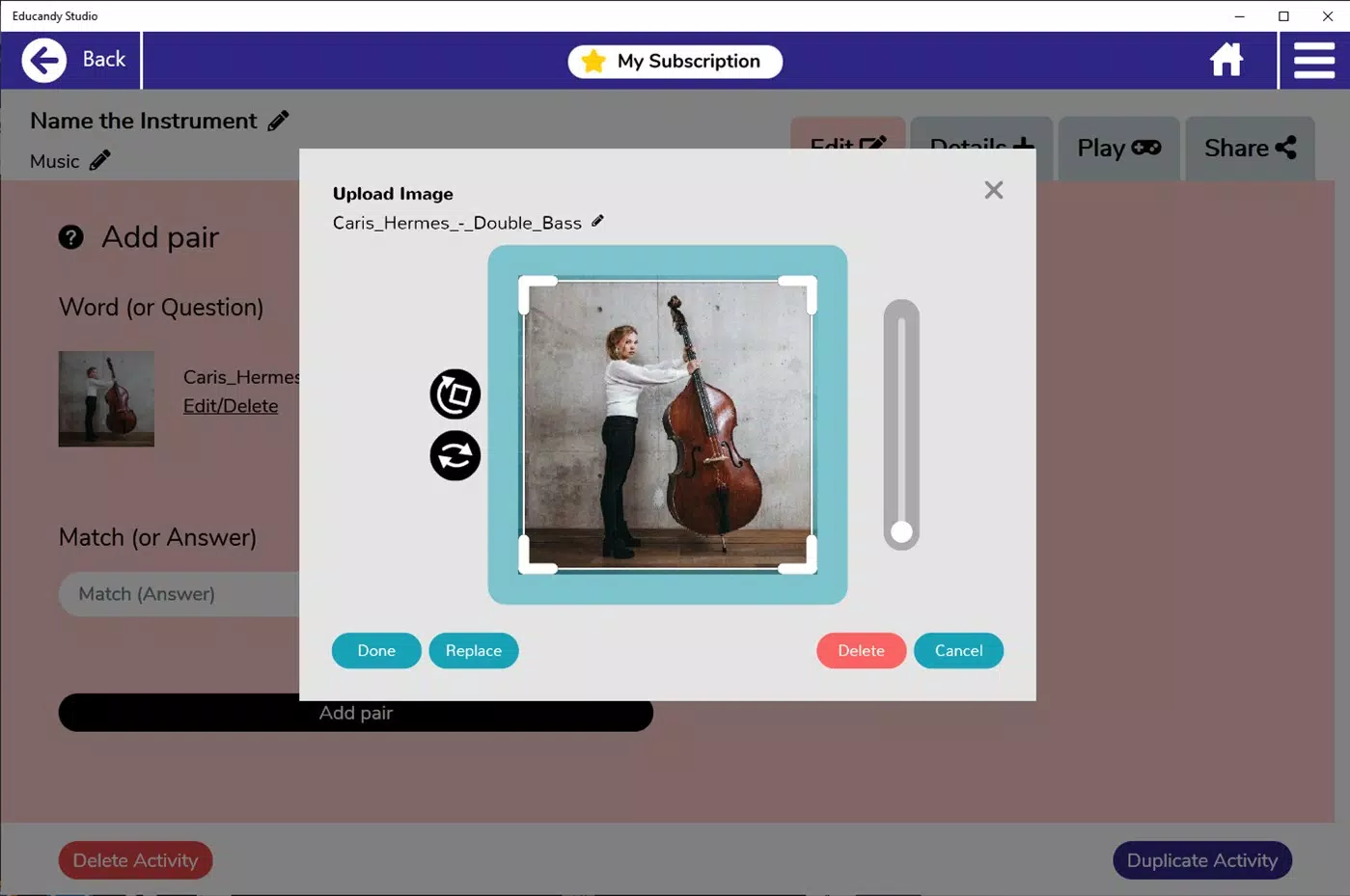Edit the activity title Name the Instrument
This screenshot has height=896, width=1350.
[x=278, y=120]
